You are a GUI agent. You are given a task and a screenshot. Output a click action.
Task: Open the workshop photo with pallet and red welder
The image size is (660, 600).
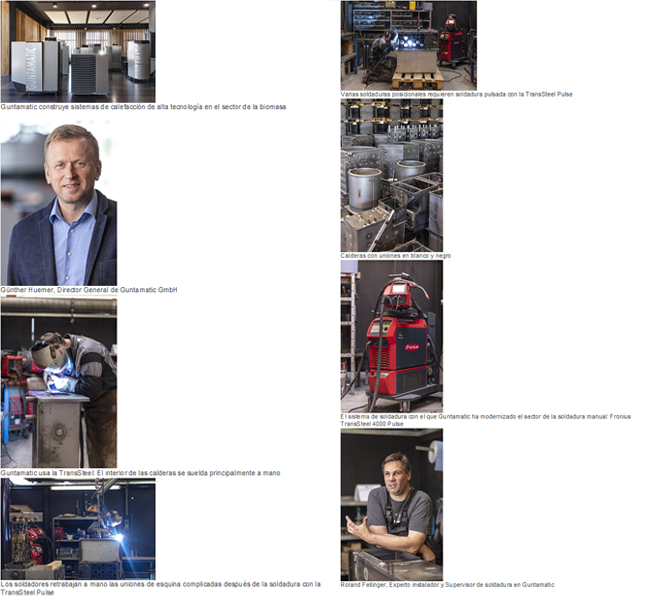click(409, 45)
